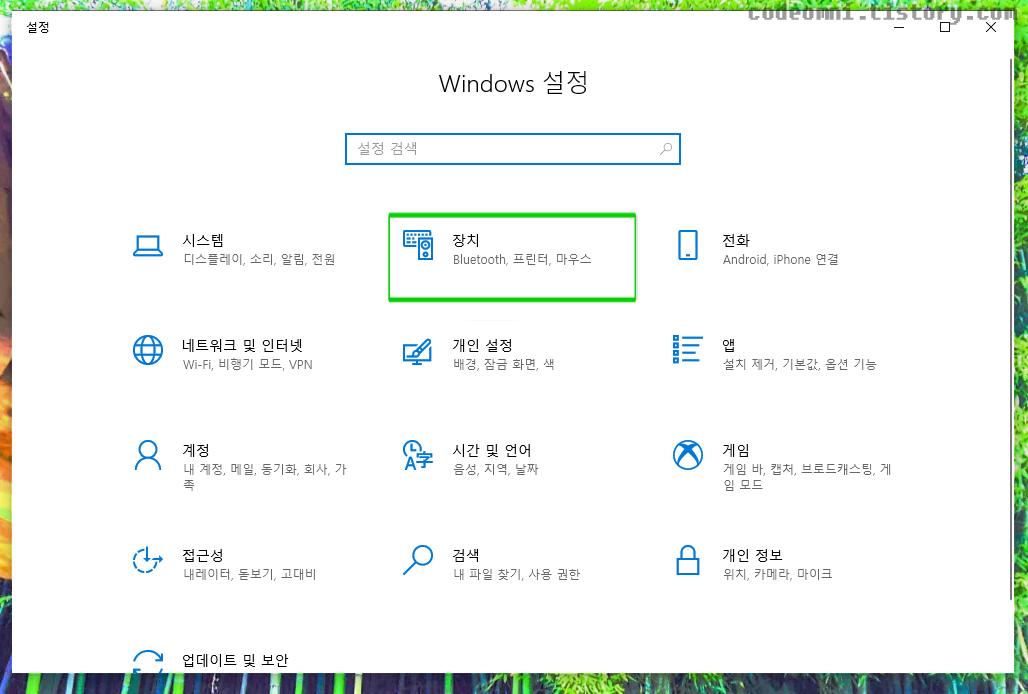The height and width of the screenshot is (694, 1028).
Task: Select the 네트워크 및 인터넷 title
Action: [x=243, y=345]
